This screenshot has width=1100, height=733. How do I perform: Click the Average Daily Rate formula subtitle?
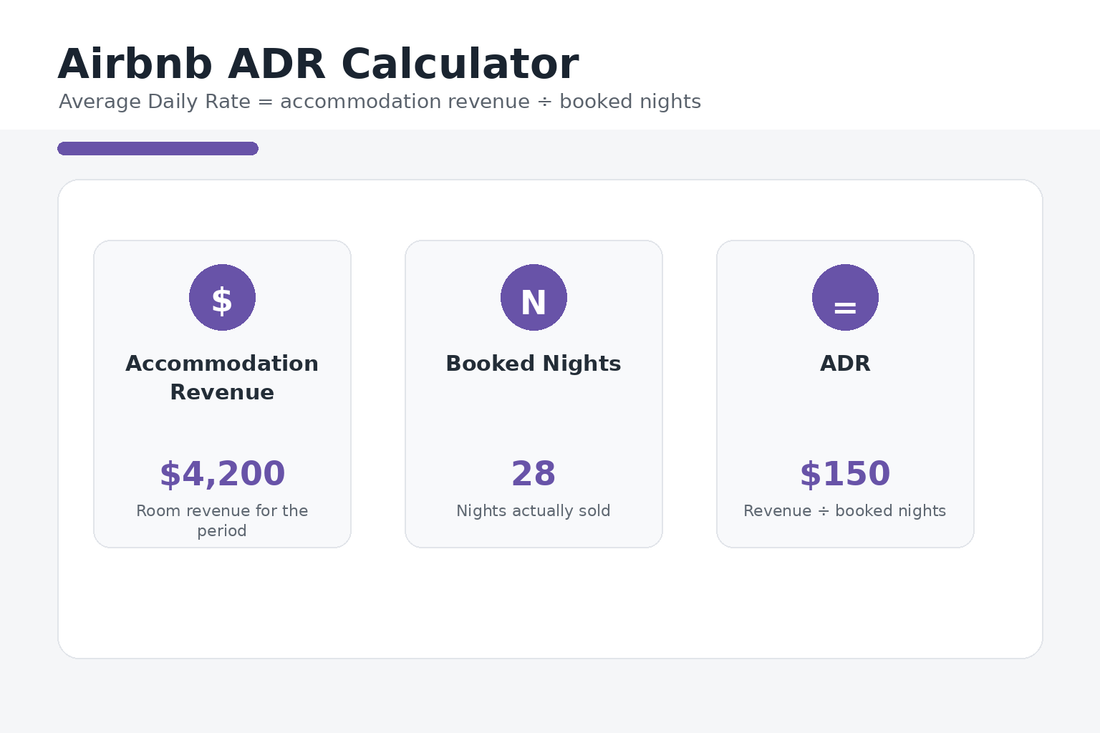click(380, 102)
